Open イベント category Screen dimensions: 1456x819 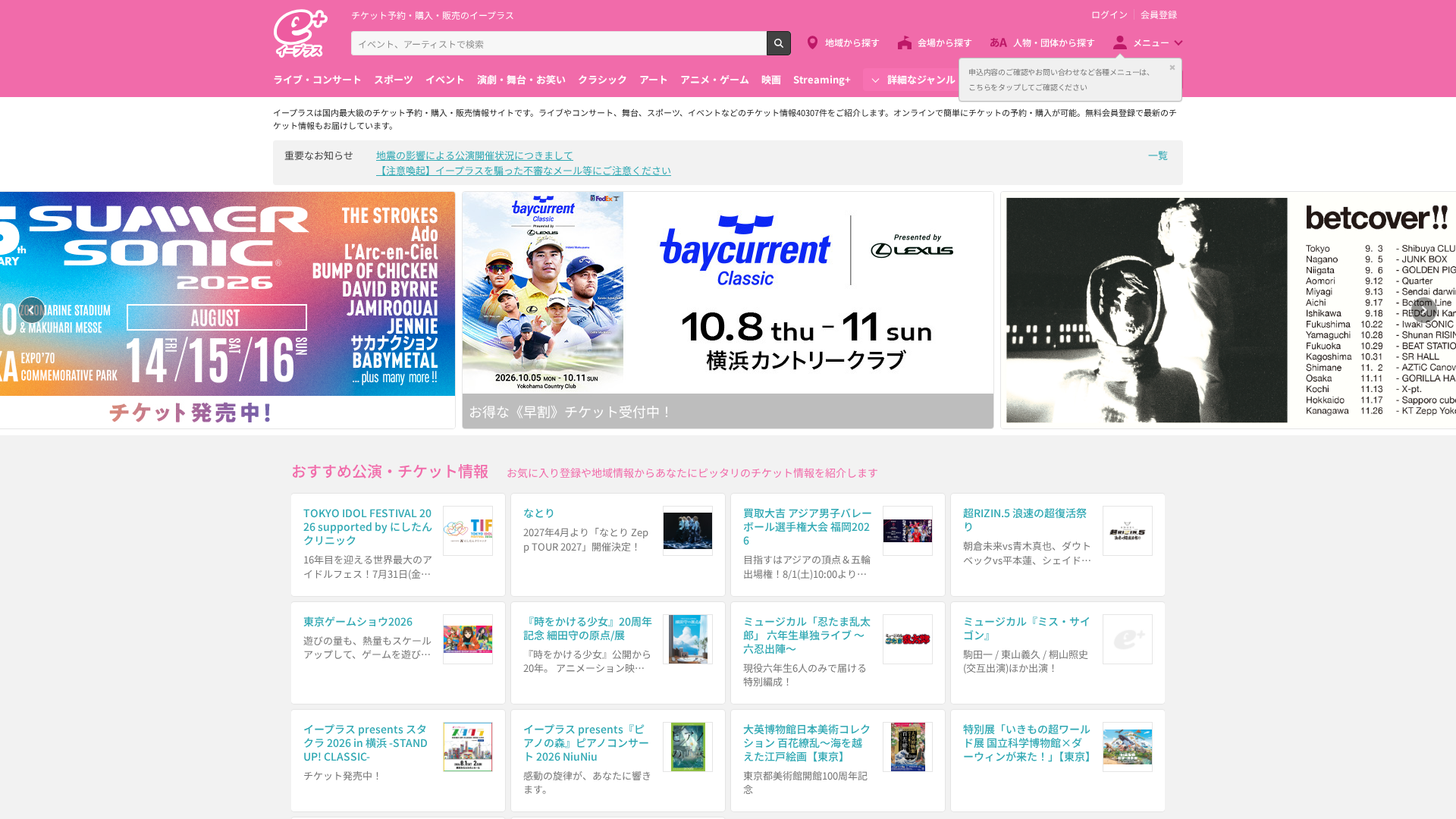[x=444, y=80]
